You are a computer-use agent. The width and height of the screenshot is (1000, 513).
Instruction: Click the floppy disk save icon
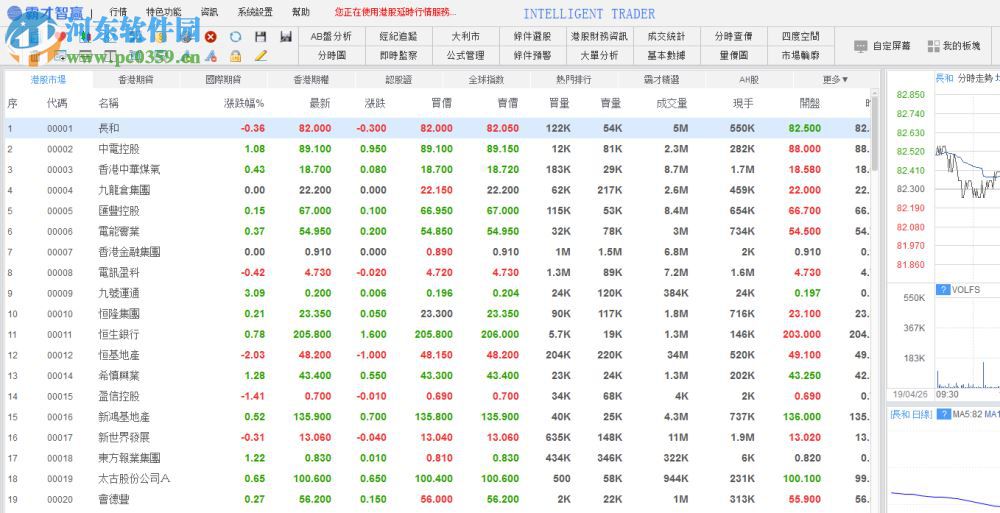click(260, 37)
